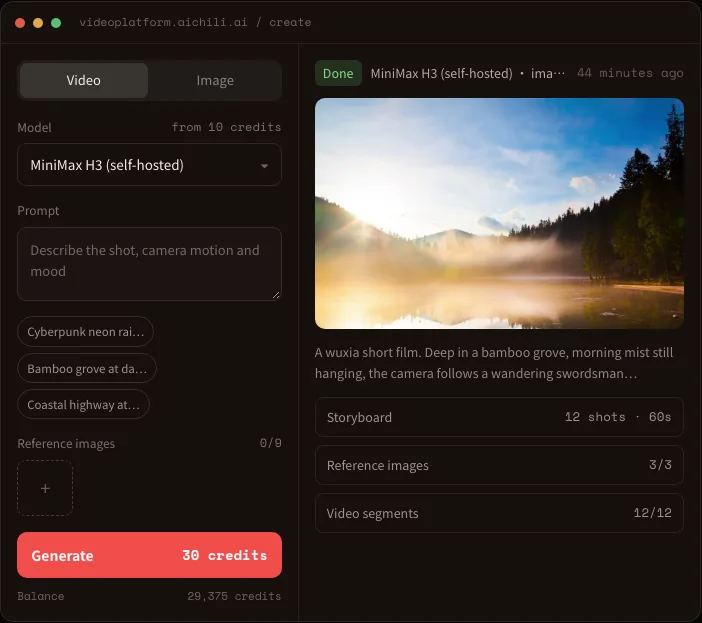Click the wuxia short film prompt text
Viewport: 702px width, 623px height.
tap(494, 363)
